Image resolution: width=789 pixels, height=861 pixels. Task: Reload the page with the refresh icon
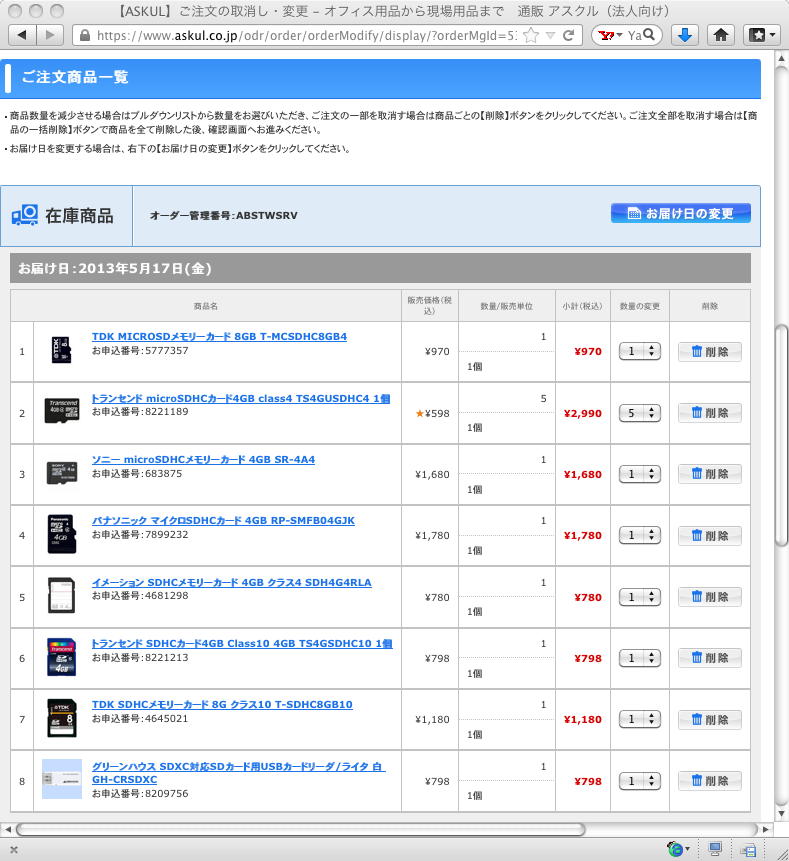[569, 36]
